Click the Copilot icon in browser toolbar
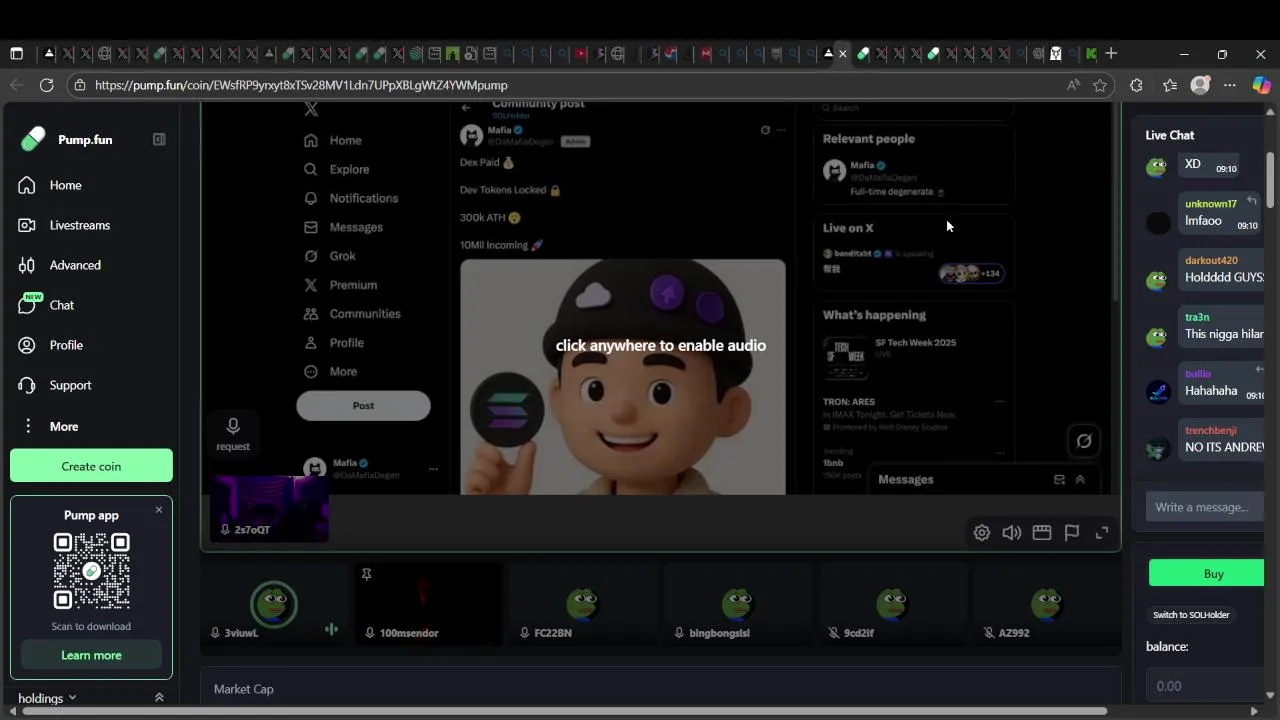 pos(1261,85)
